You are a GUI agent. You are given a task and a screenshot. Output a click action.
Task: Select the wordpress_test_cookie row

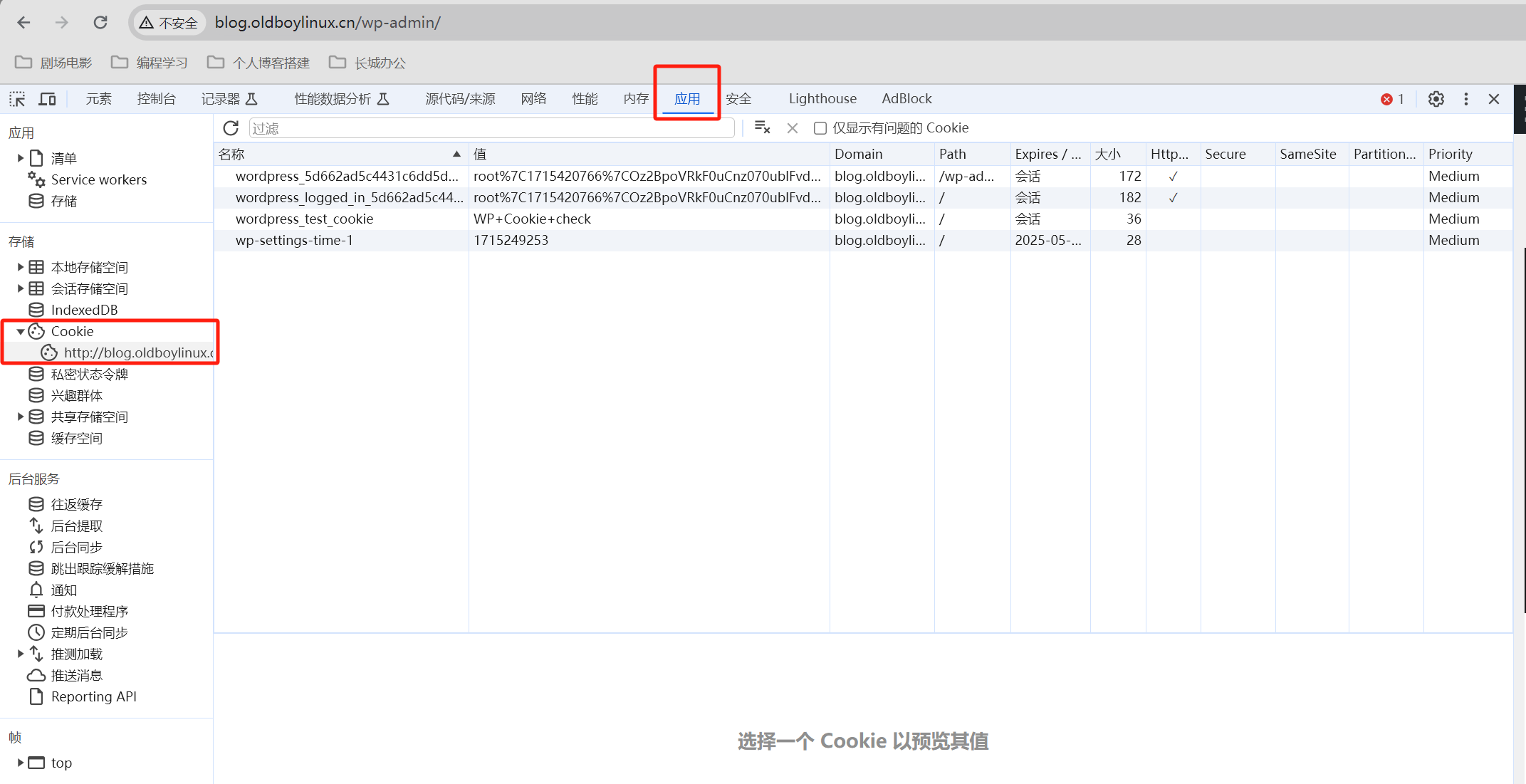[863, 219]
